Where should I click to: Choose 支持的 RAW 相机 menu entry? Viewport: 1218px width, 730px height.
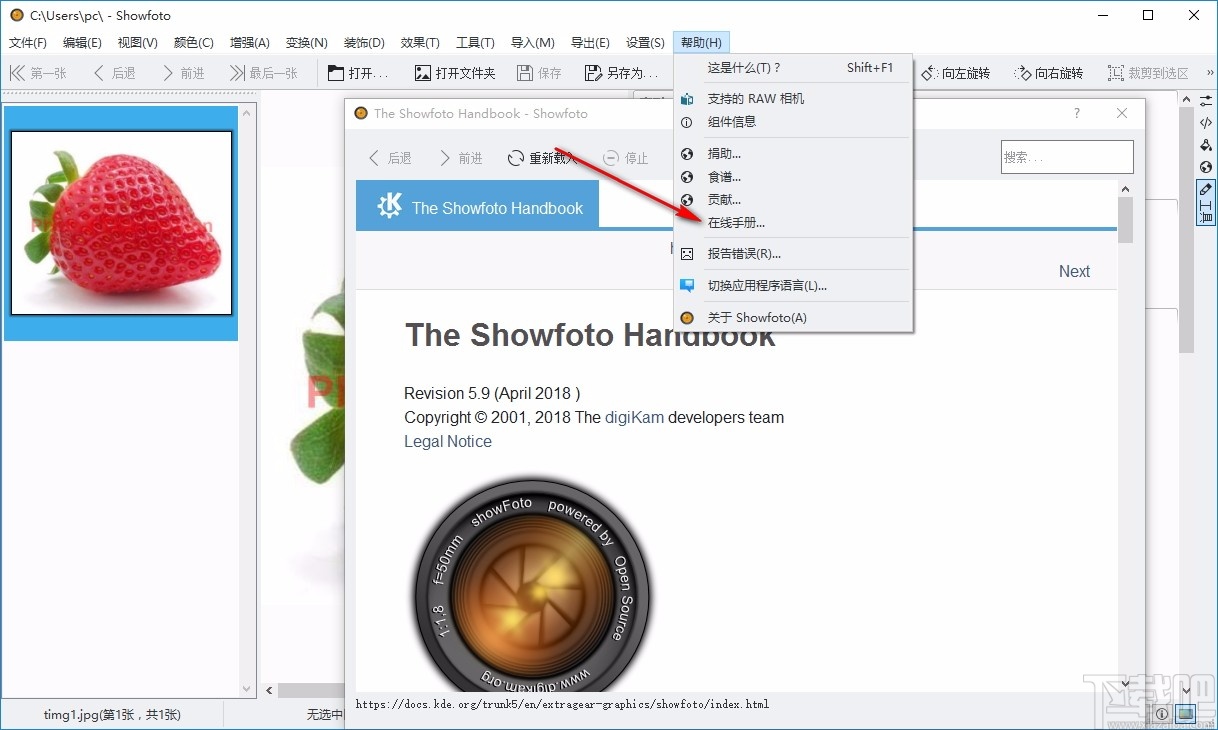click(x=793, y=98)
